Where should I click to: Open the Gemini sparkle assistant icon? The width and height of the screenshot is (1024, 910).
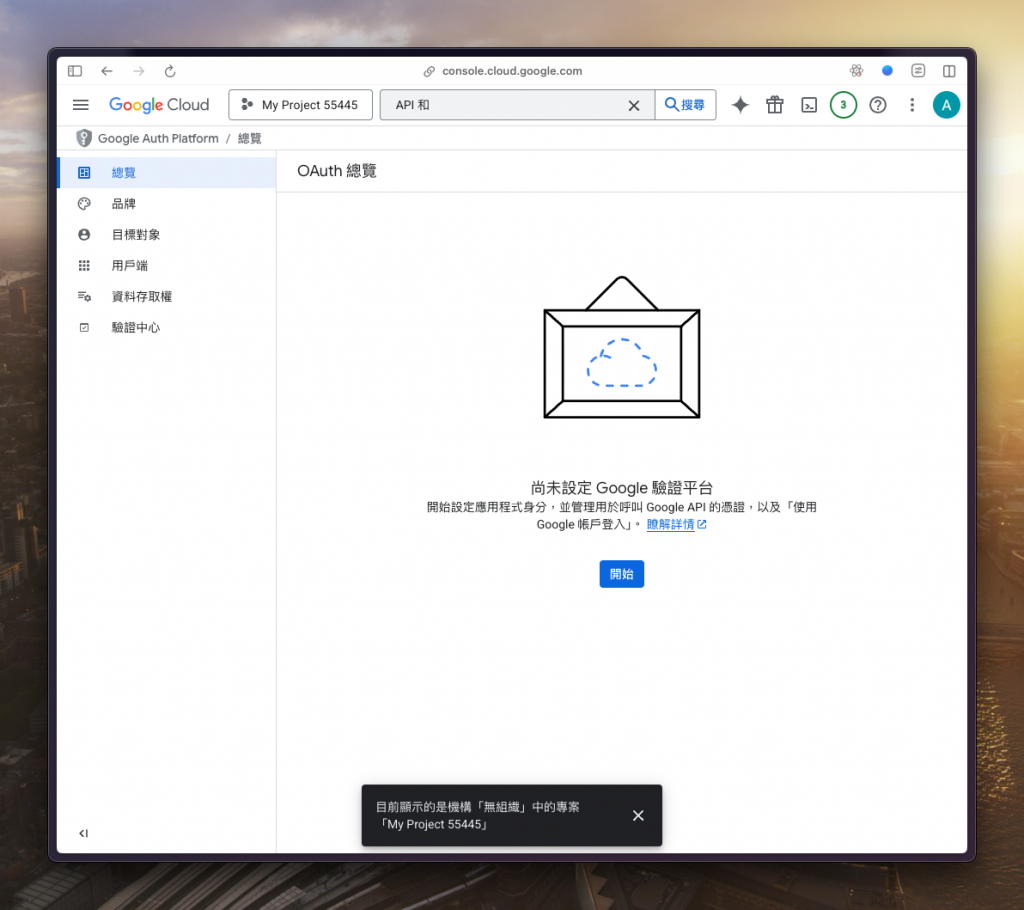click(740, 105)
